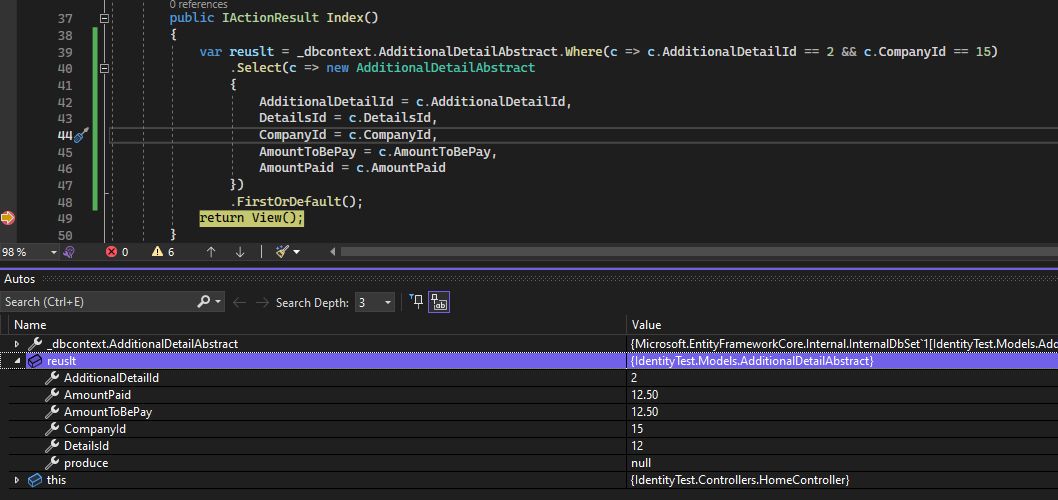Click line number 39 in the gutter
Screen dimensions: 1058x500
tap(65, 52)
